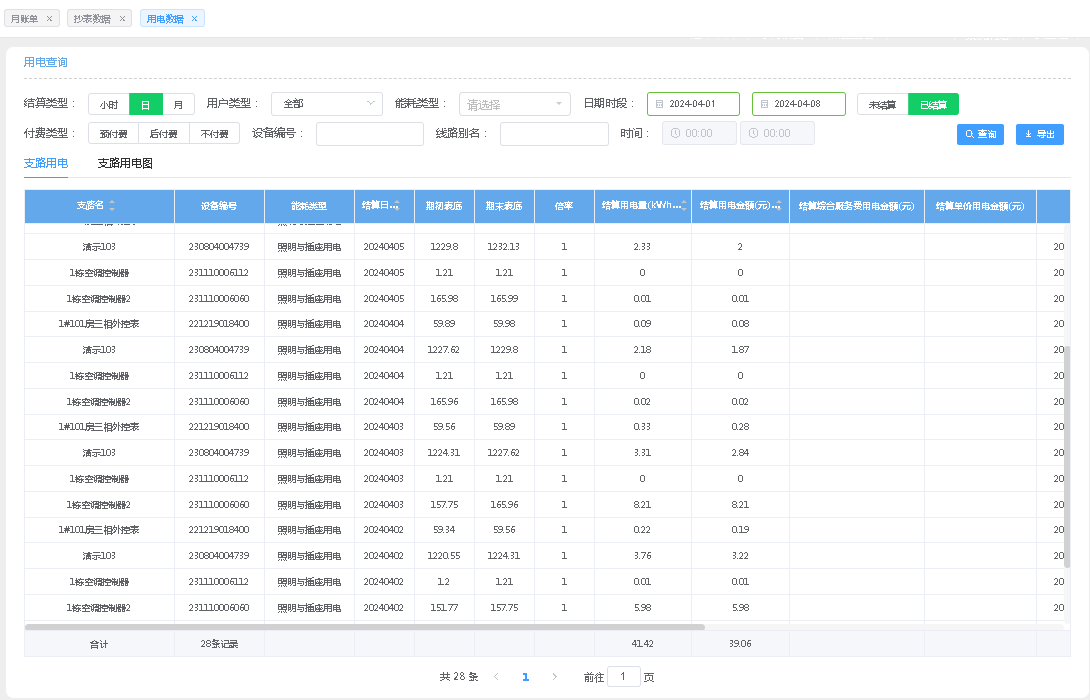Open the 用户类型 dropdown
This screenshot has width=1090, height=700.
click(326, 104)
